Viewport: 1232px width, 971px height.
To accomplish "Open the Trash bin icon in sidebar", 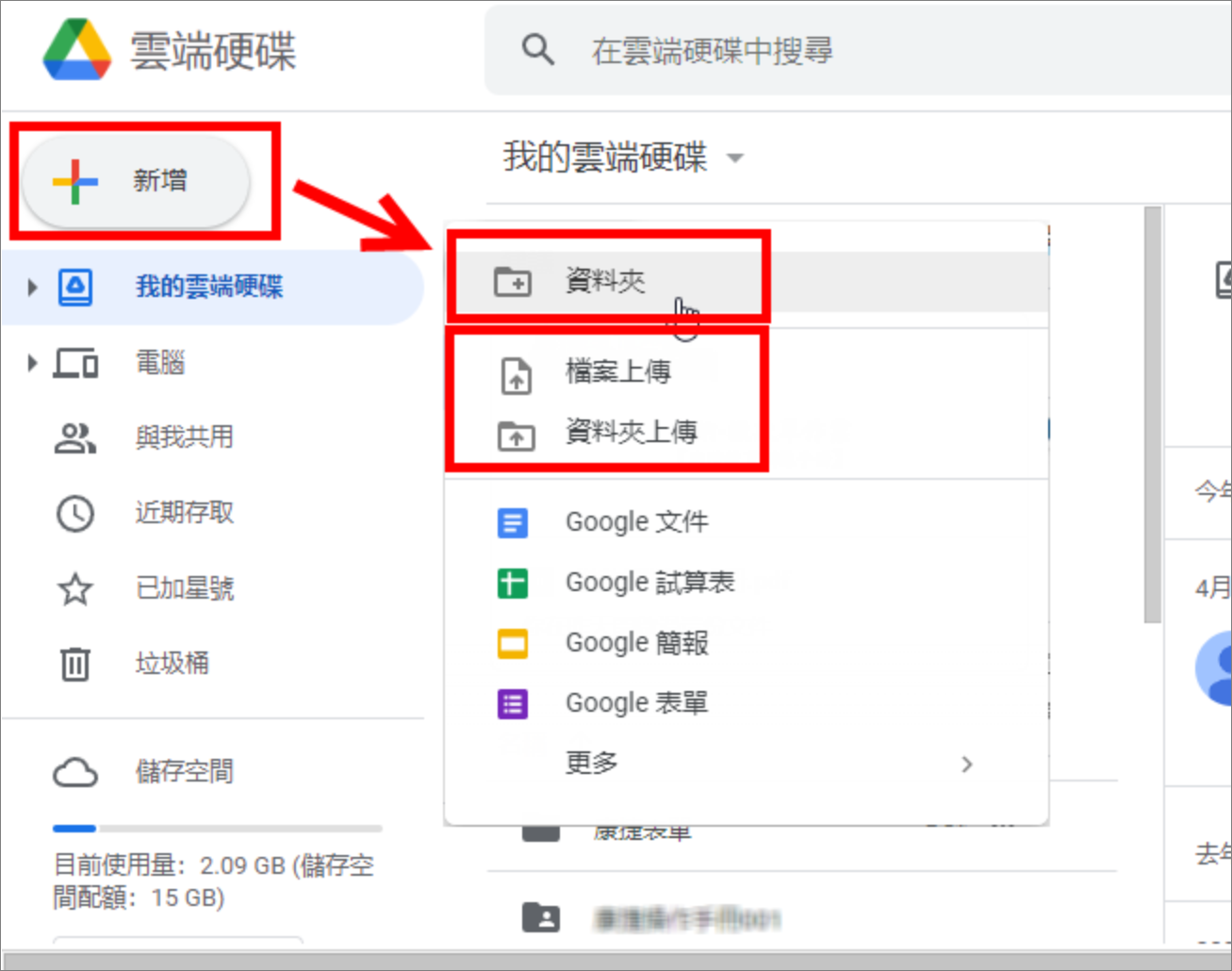I will (x=75, y=664).
